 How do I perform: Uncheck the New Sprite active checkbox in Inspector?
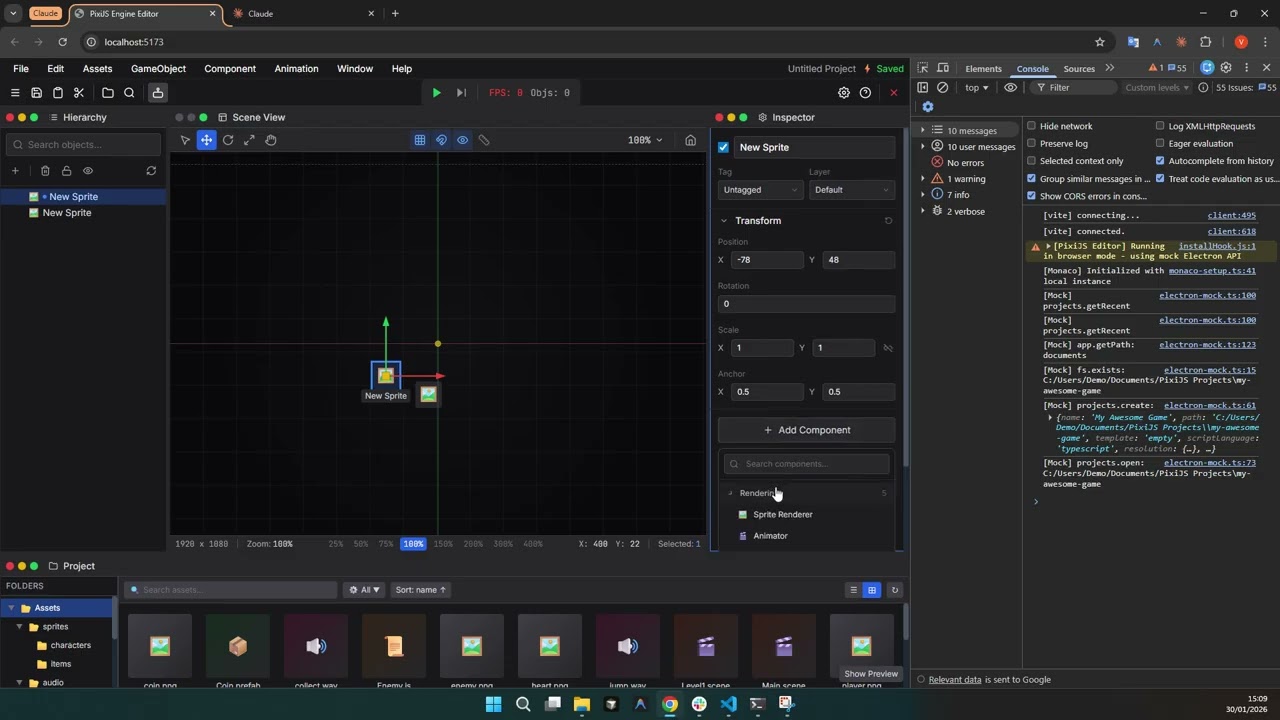point(723,147)
